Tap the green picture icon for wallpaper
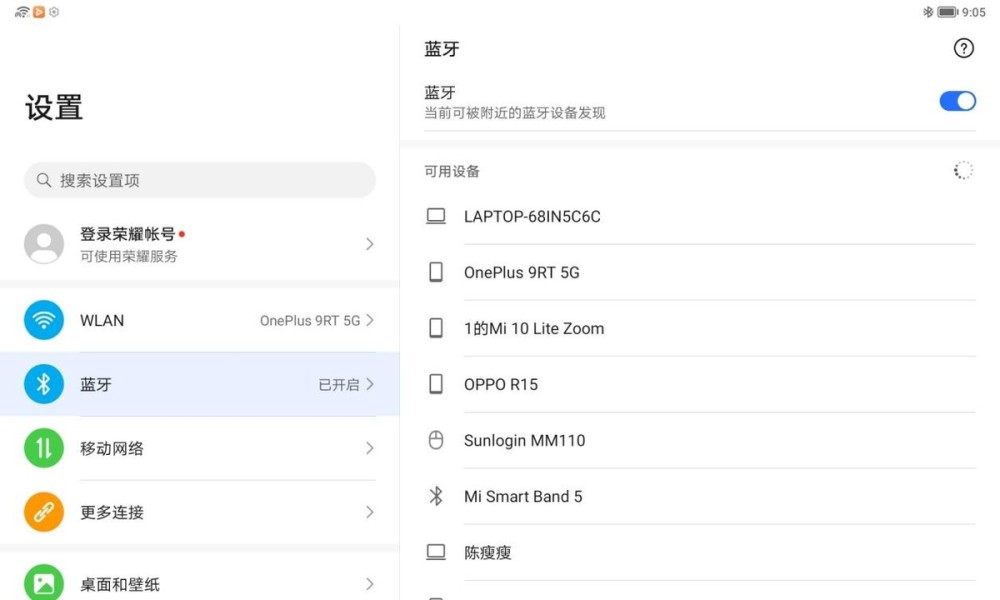The image size is (1000, 600). 43,582
